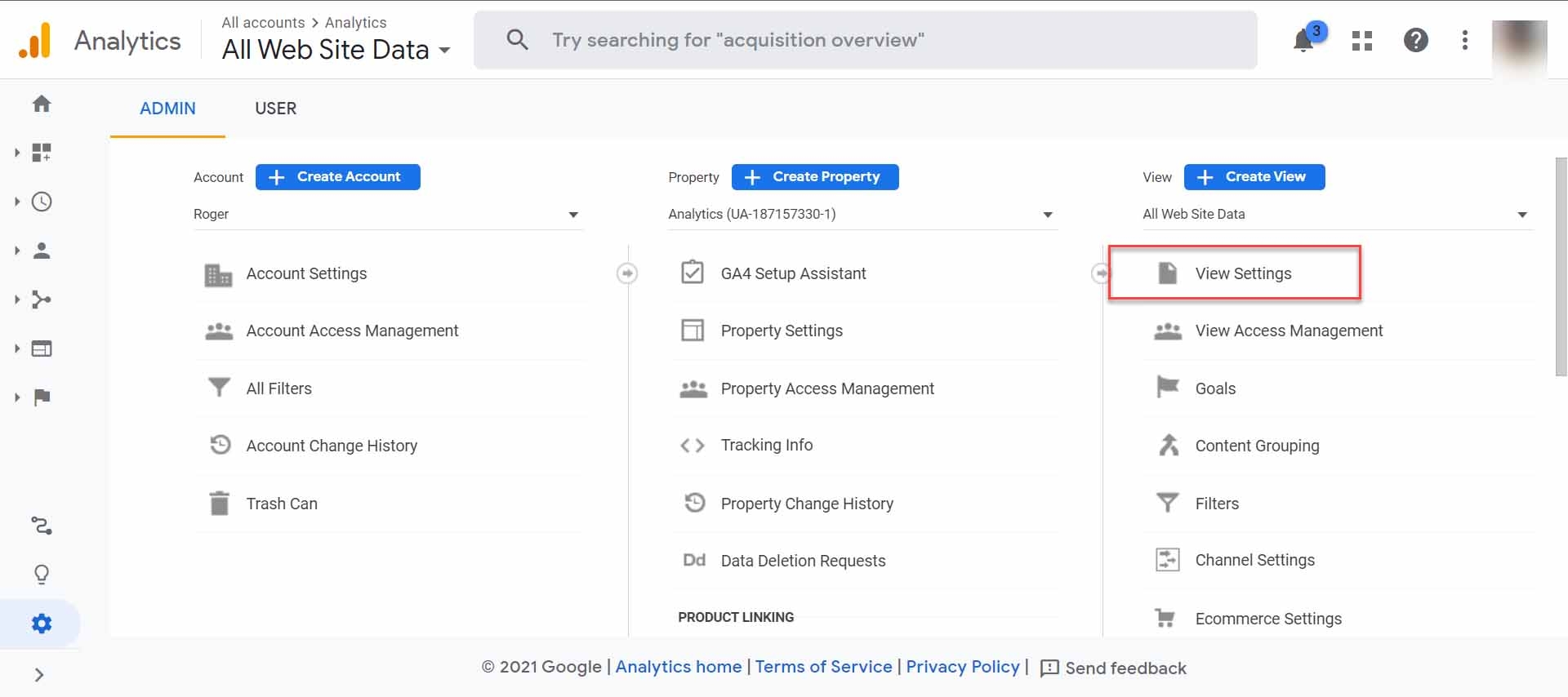Follow the Privacy Policy link
The height and width of the screenshot is (697, 1568).
(963, 667)
